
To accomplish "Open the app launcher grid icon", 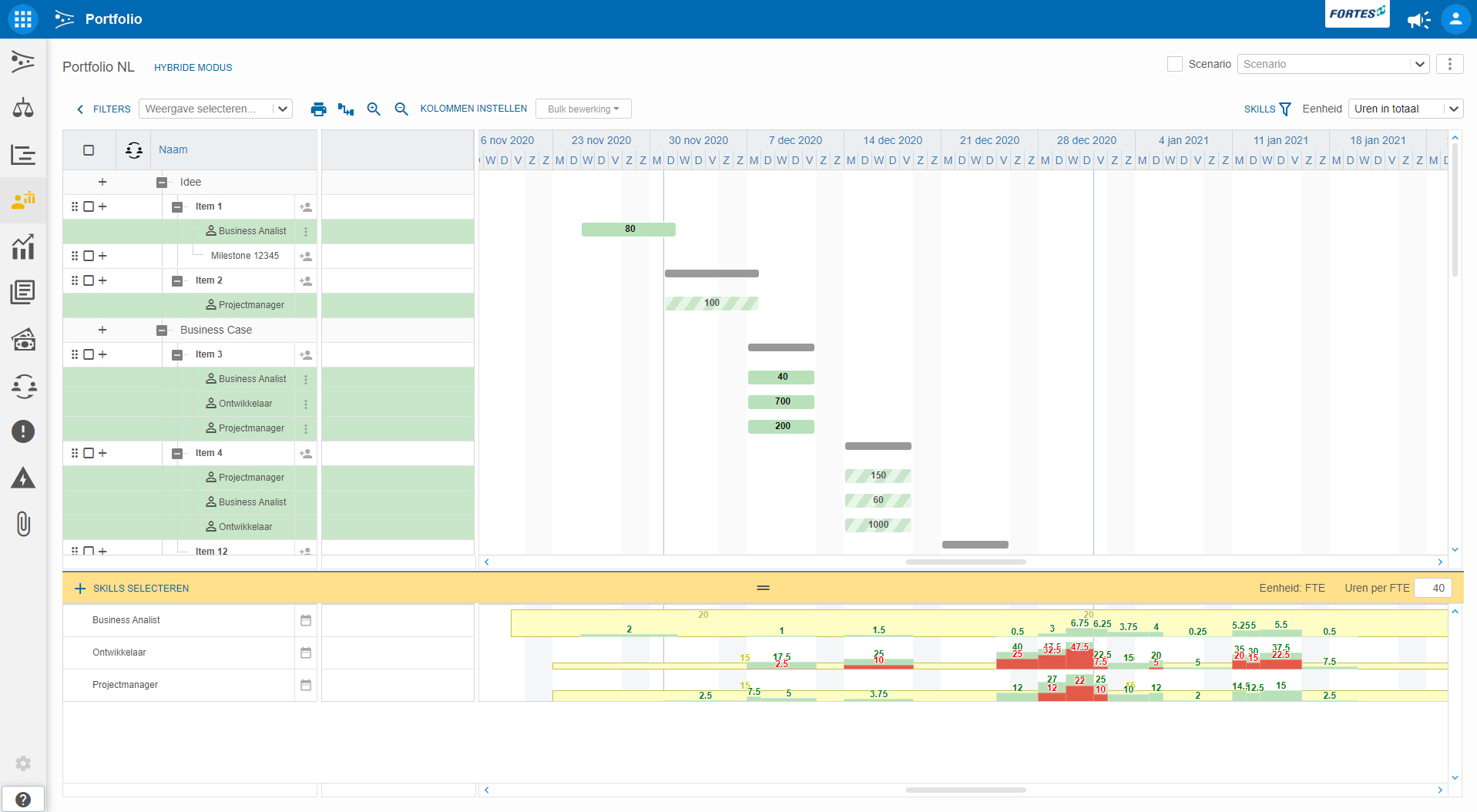I will [22, 19].
